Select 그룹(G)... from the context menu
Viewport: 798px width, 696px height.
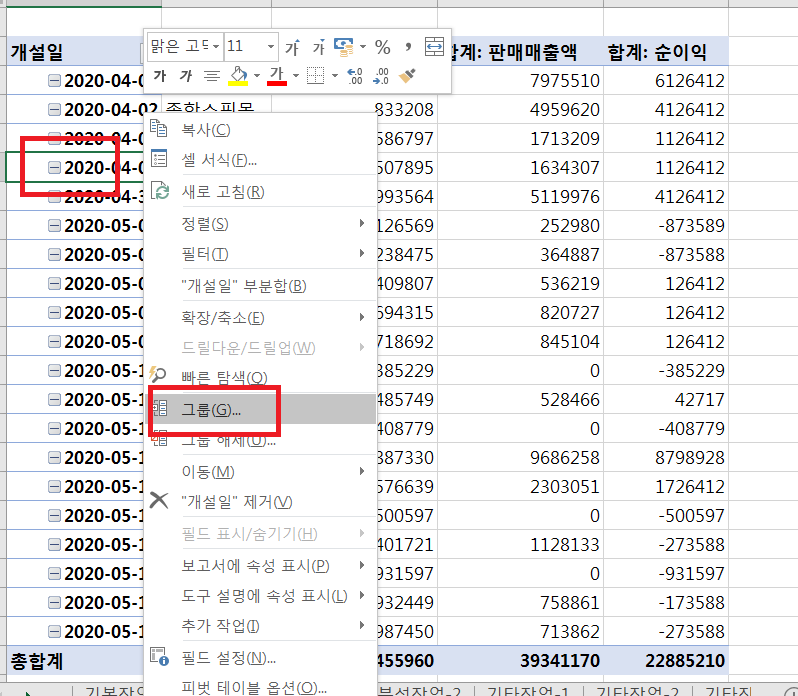click(211, 409)
